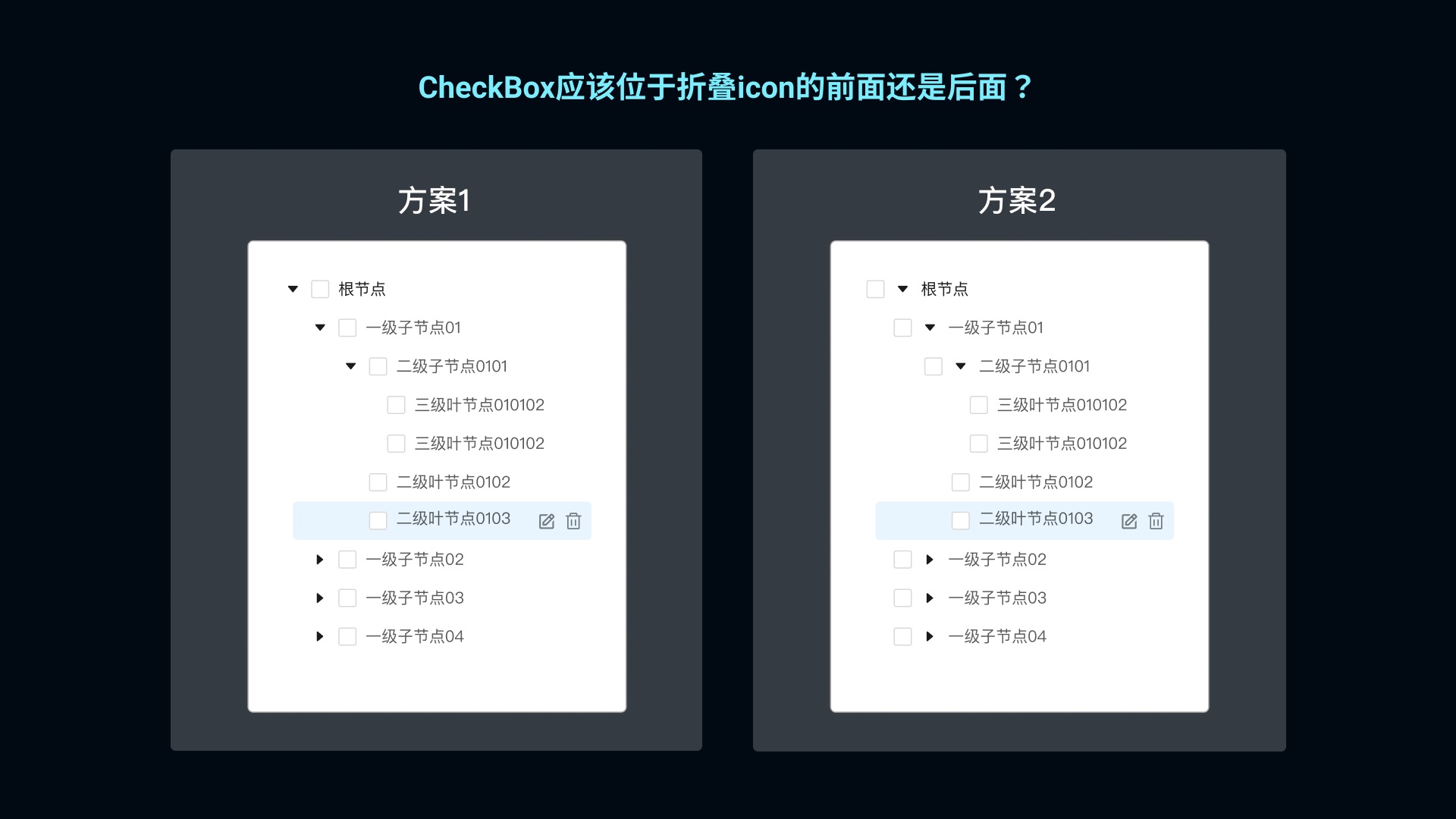Viewport: 1456px width, 819px height.
Task: Enable checkbox for 一级子节点01 in 方案1
Action: click(349, 327)
